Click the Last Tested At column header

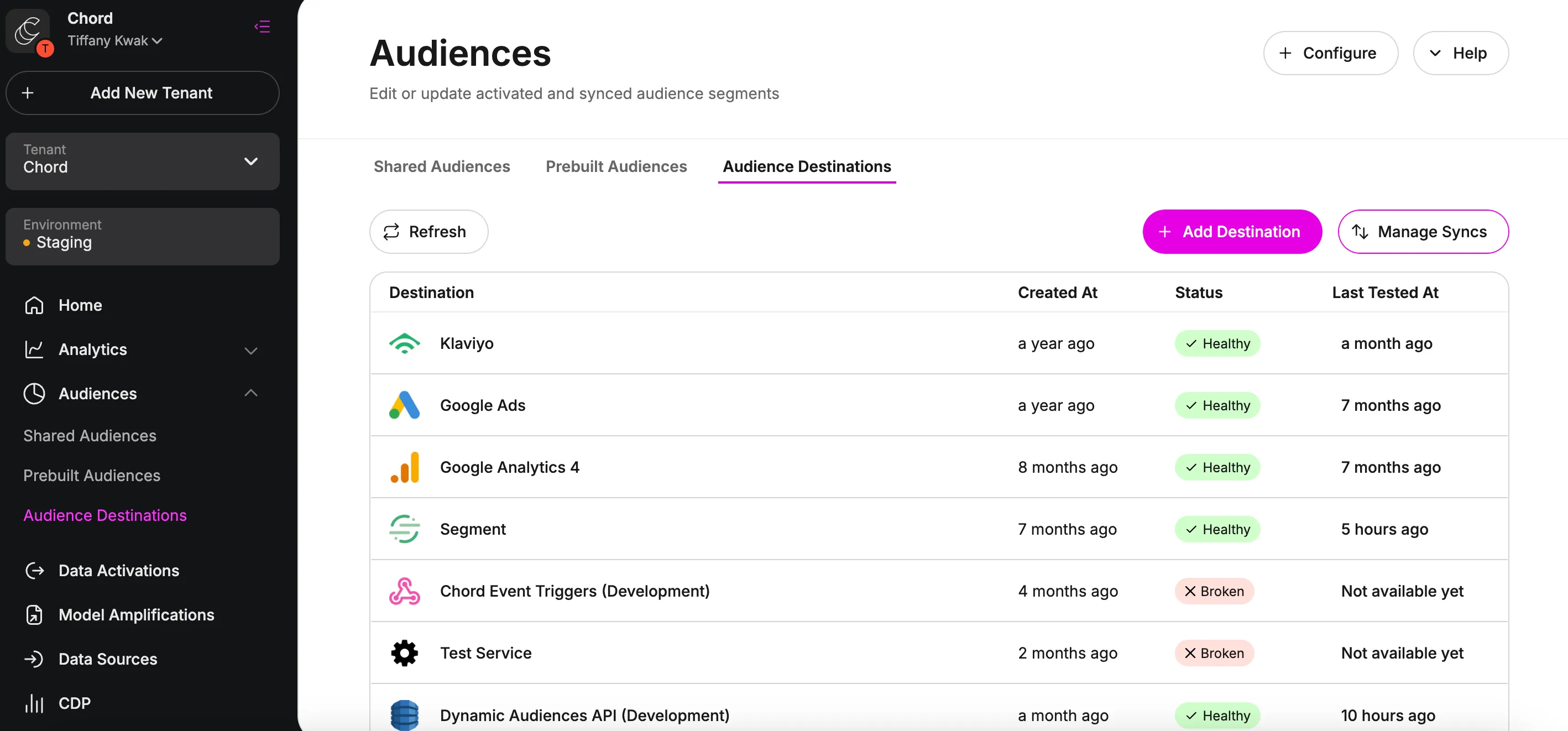pyautogui.click(x=1385, y=293)
